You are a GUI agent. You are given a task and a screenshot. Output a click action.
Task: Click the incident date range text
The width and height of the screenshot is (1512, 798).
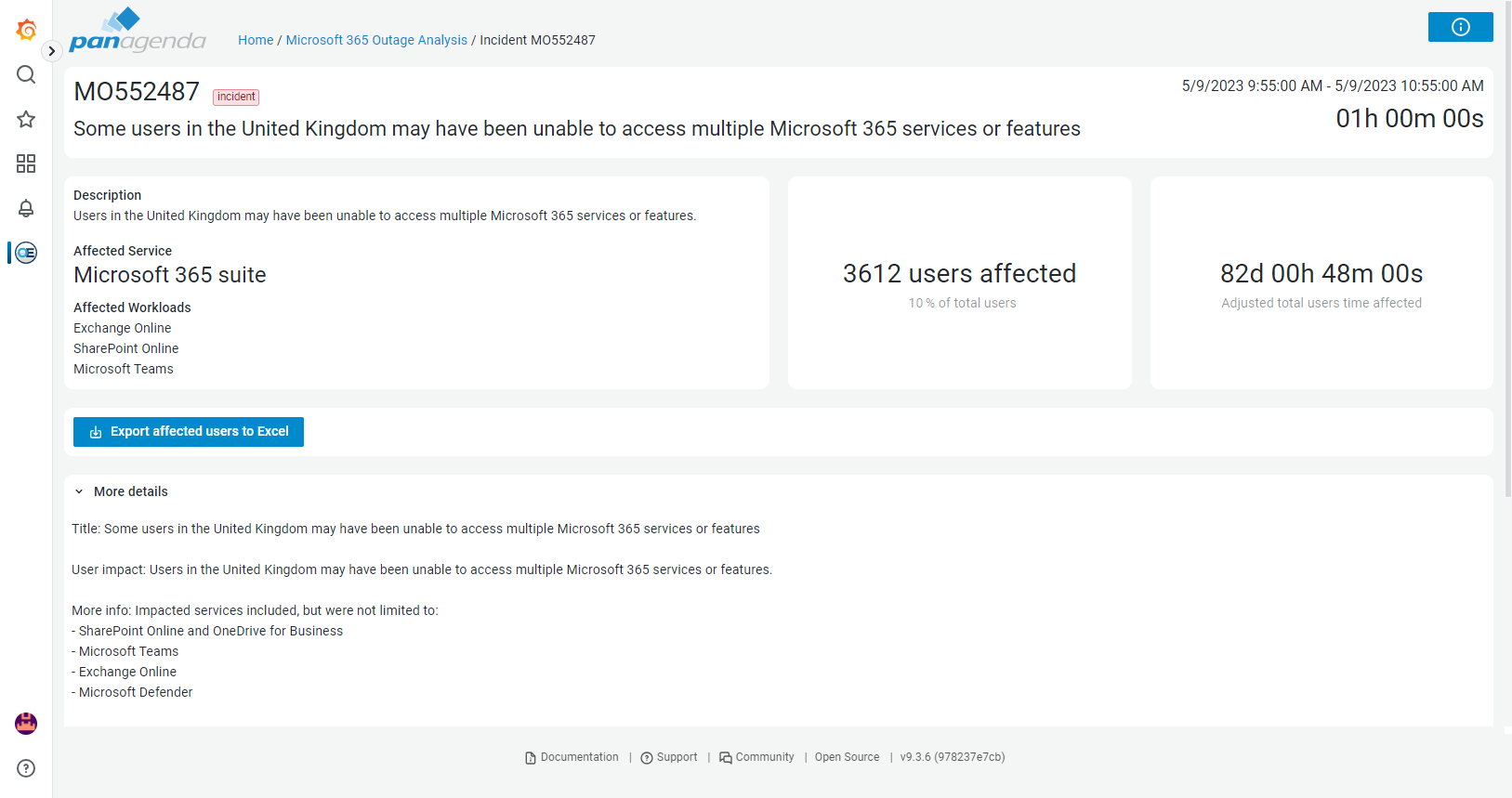[1333, 85]
